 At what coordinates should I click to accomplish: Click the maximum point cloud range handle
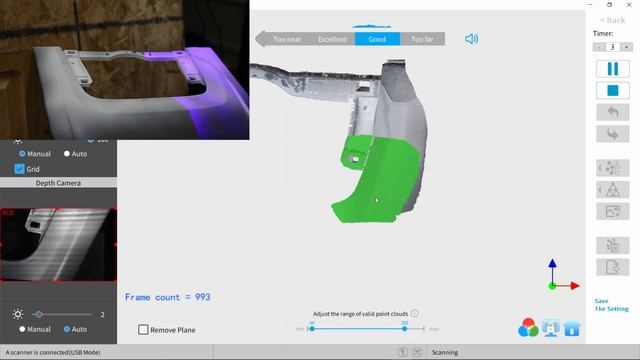[404, 329]
